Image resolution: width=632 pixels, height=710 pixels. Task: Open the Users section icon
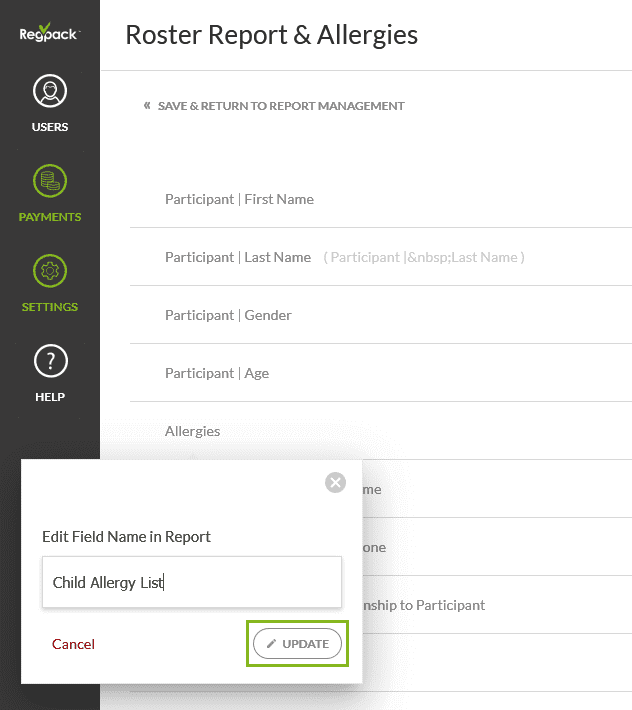coord(50,93)
